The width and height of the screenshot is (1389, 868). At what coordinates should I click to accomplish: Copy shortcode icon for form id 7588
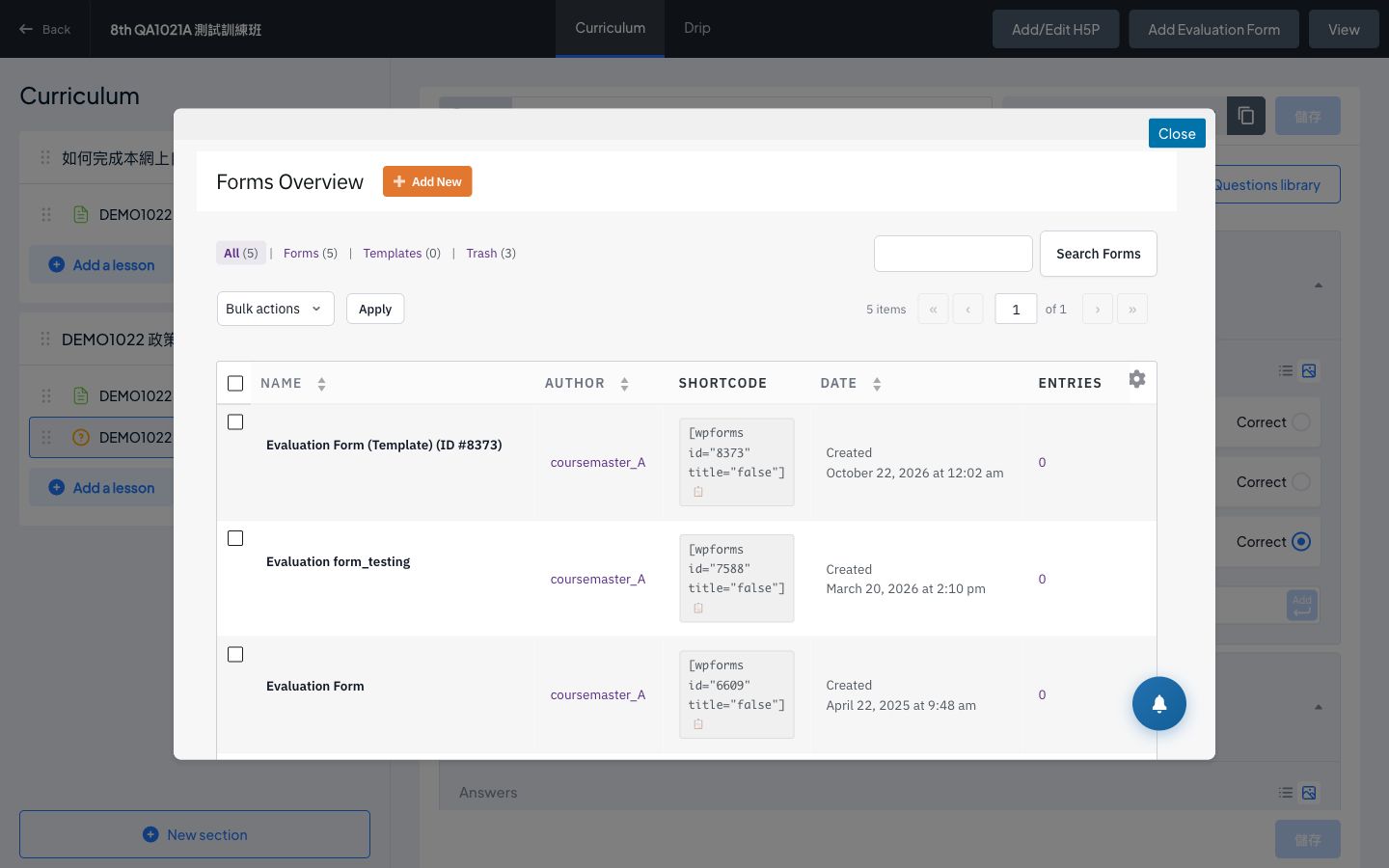click(x=698, y=608)
